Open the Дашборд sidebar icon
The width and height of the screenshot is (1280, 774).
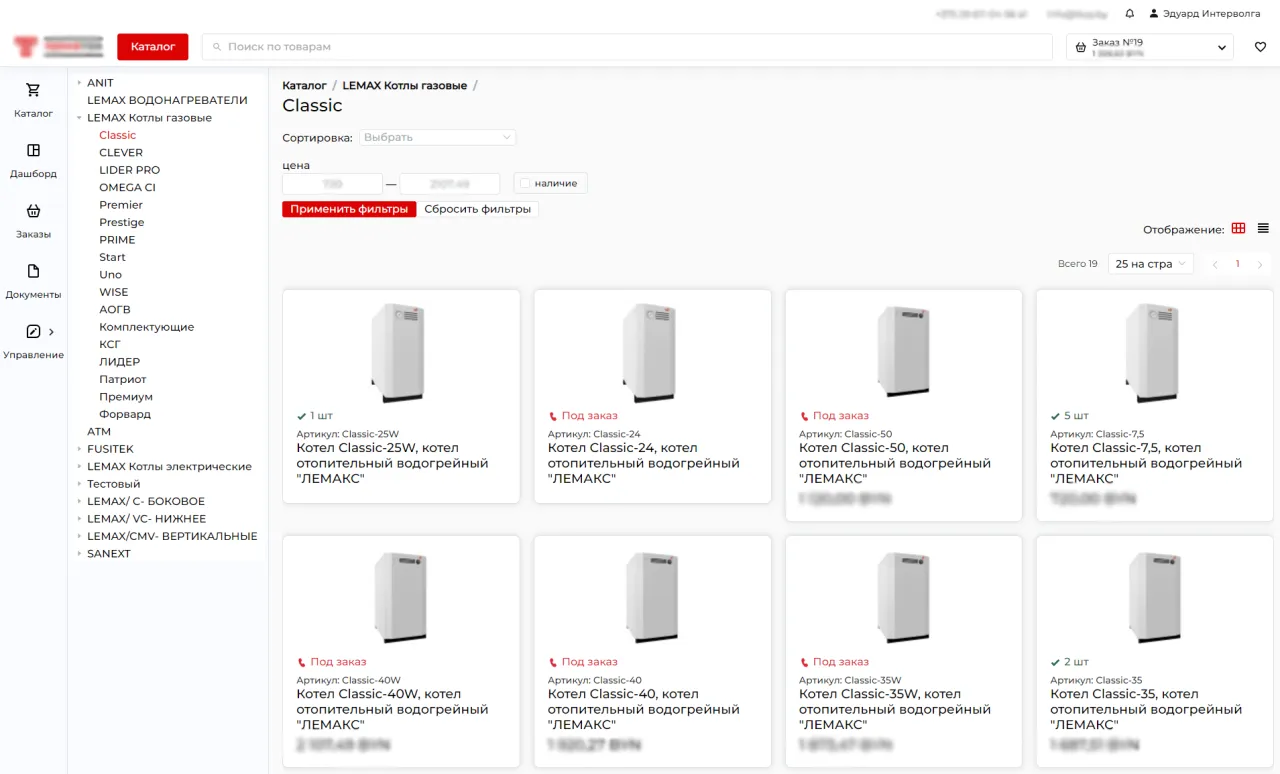pos(33,151)
